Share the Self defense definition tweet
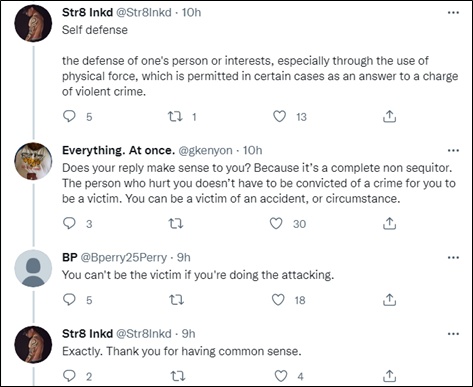Image resolution: width=473 pixels, height=387 pixels. [x=389, y=116]
